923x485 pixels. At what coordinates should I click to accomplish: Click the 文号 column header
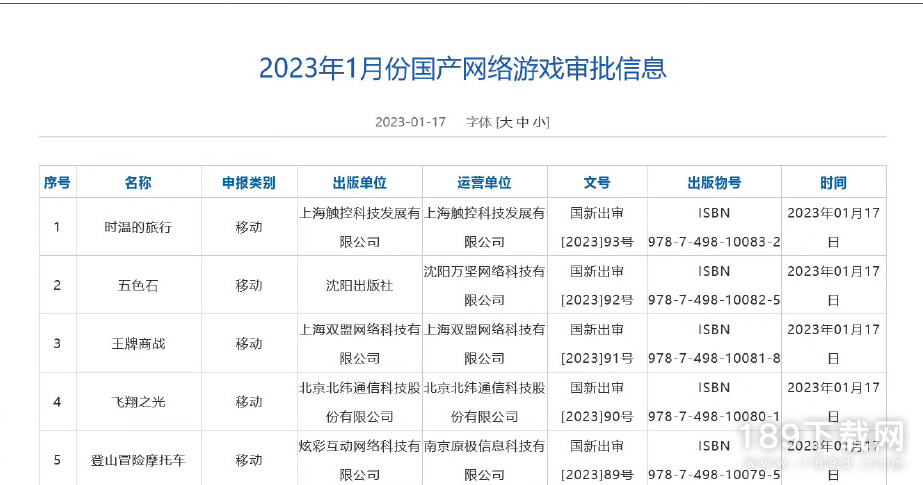(597, 182)
